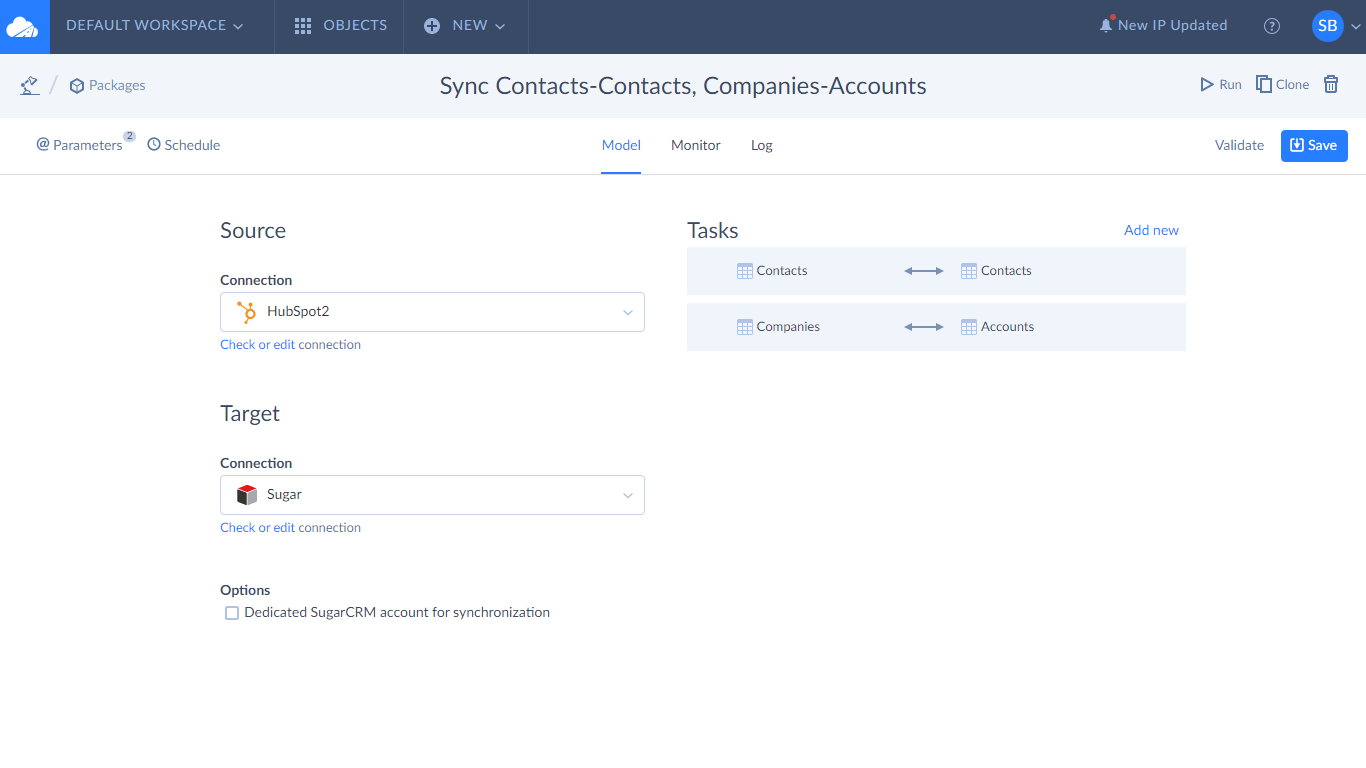Image resolution: width=1366 pixels, height=768 pixels.
Task: Click Add new task link
Action: [x=1151, y=230]
